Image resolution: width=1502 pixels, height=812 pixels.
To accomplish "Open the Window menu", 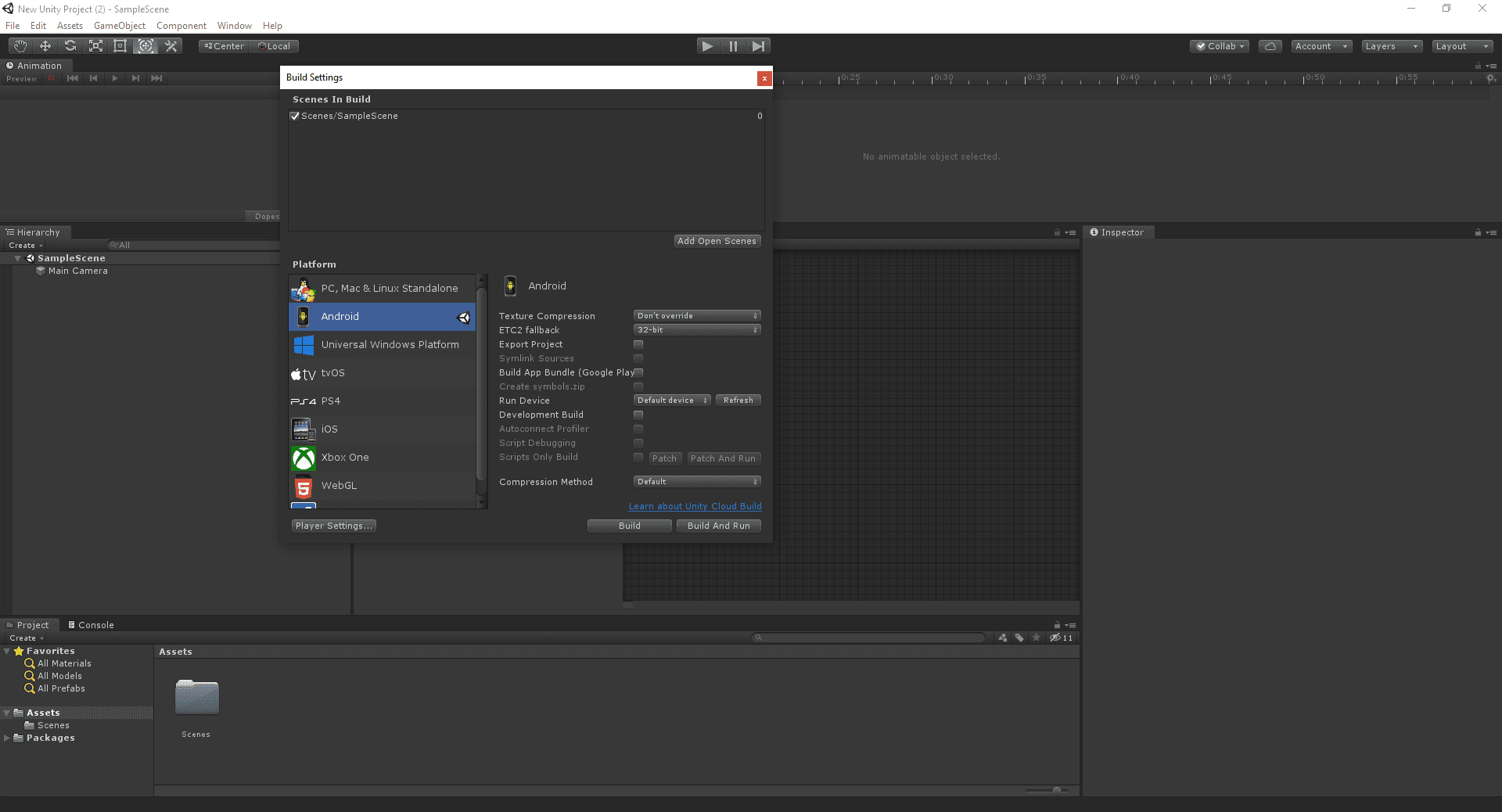I will pyautogui.click(x=235, y=26).
